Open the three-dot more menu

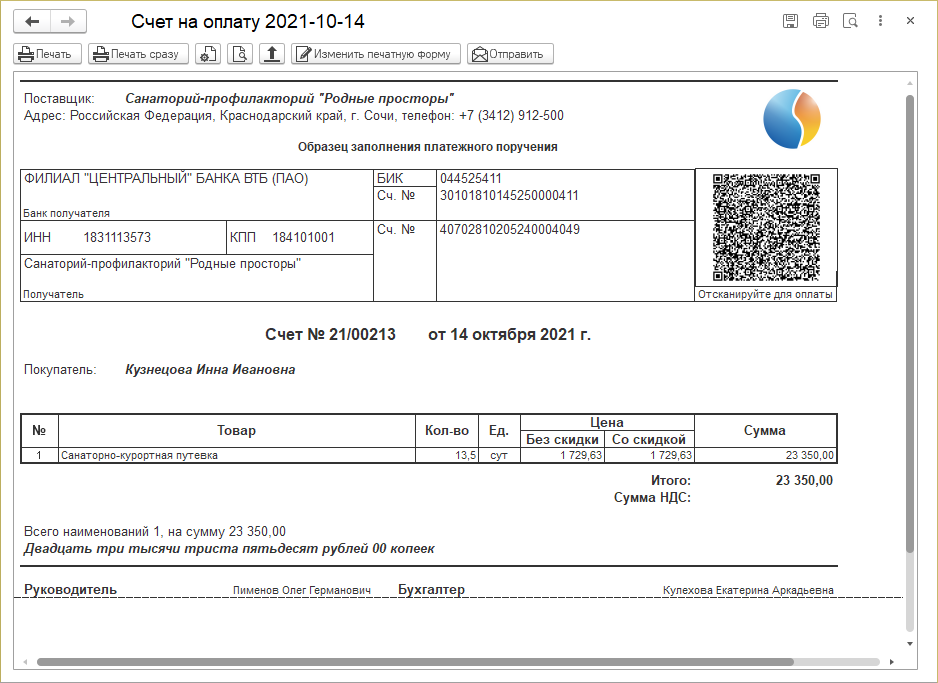880,21
